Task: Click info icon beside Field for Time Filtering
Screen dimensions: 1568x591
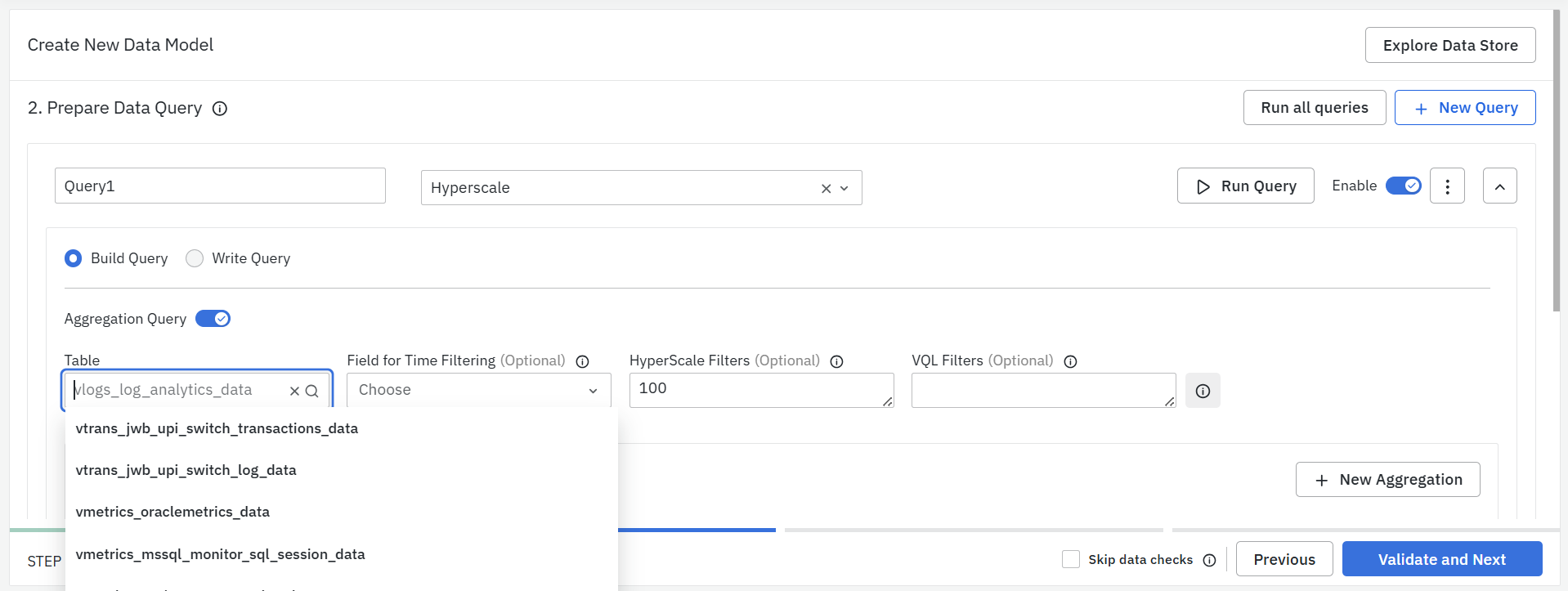Action: point(582,361)
